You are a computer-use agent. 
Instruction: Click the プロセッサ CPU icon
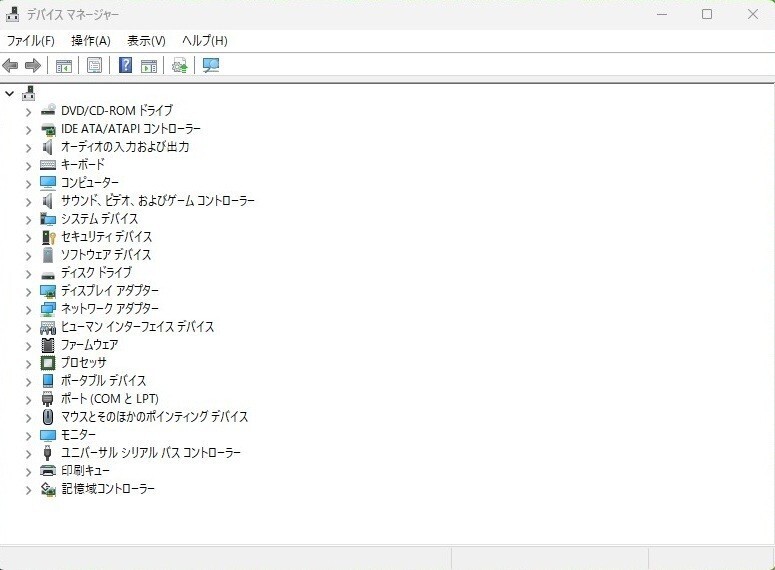click(x=48, y=363)
